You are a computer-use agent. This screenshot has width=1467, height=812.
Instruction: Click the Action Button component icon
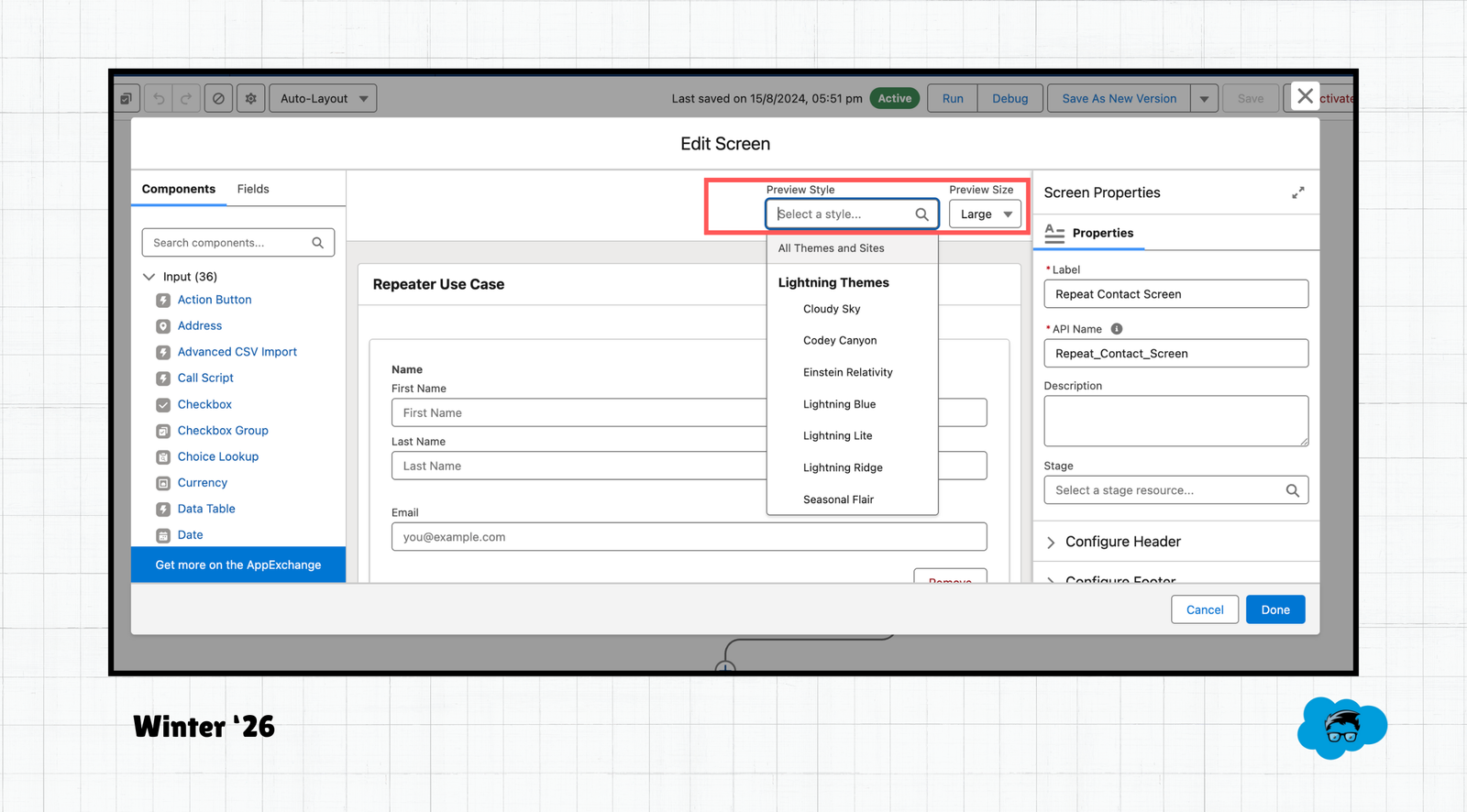[163, 301]
